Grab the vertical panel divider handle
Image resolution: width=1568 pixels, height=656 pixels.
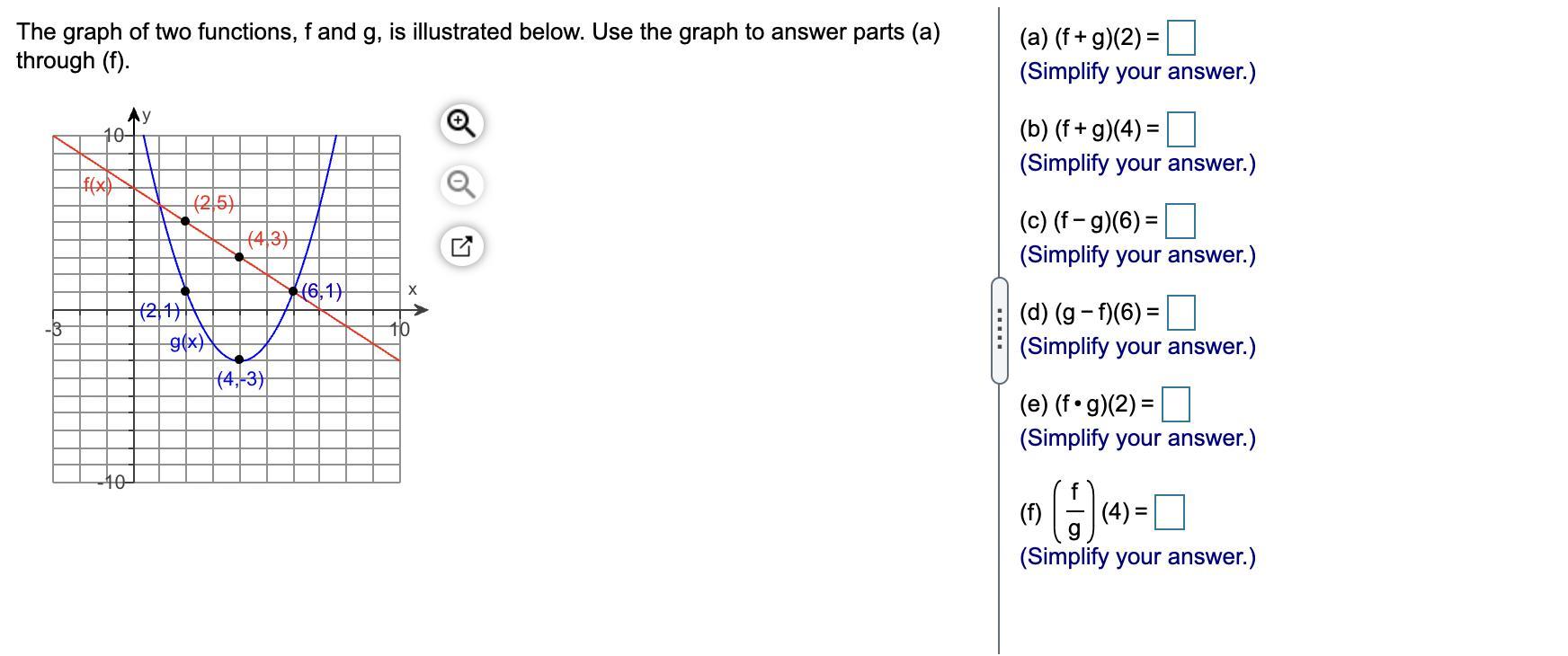(x=999, y=331)
